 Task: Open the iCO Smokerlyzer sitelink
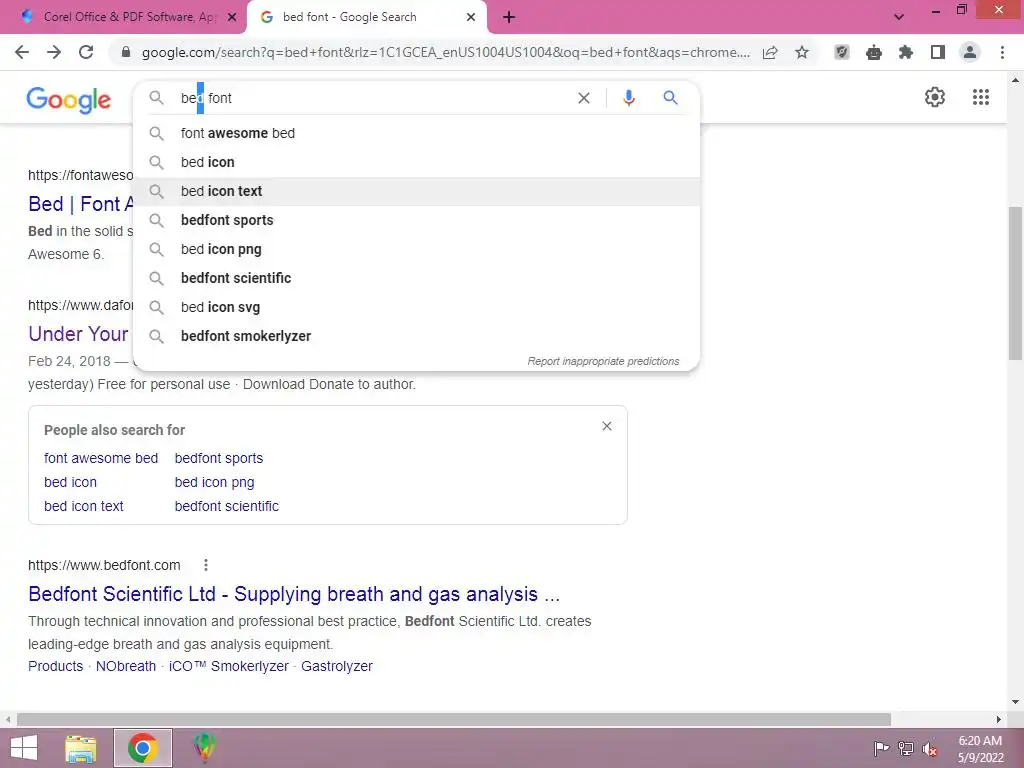pyautogui.click(x=229, y=666)
